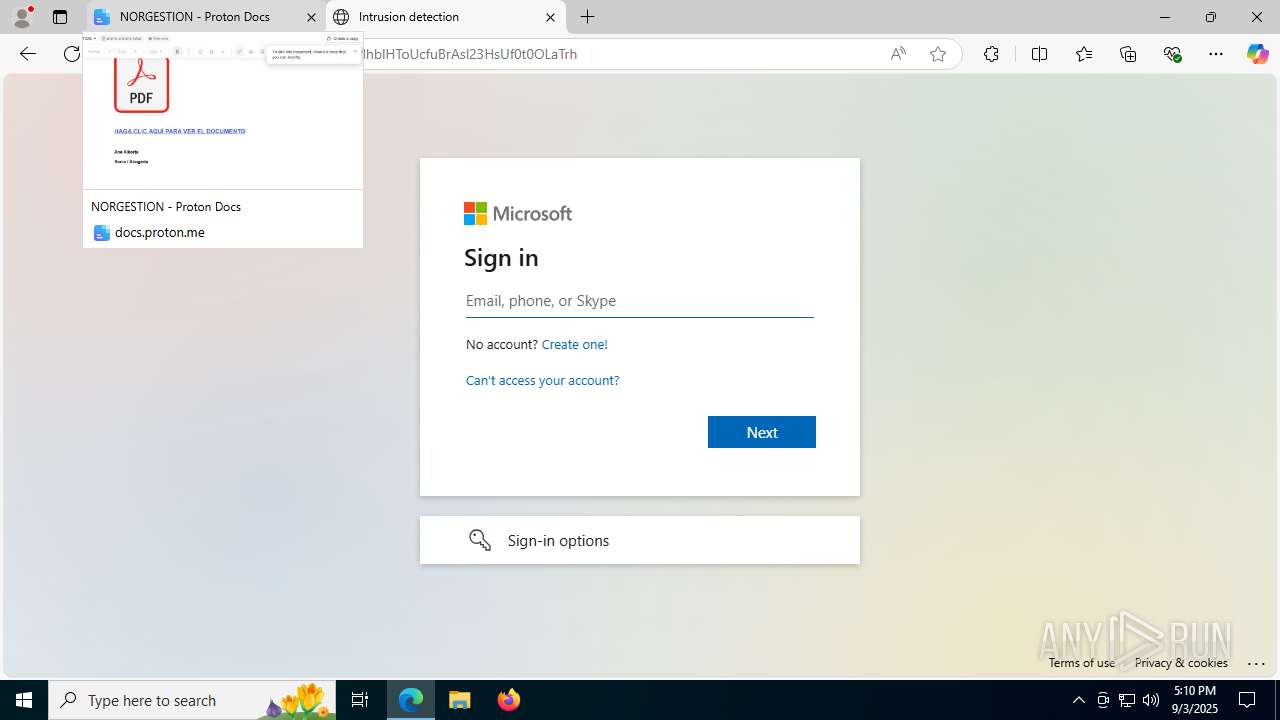The image size is (1280, 720).
Task: Click the Terms of use link
Action: click(1082, 662)
